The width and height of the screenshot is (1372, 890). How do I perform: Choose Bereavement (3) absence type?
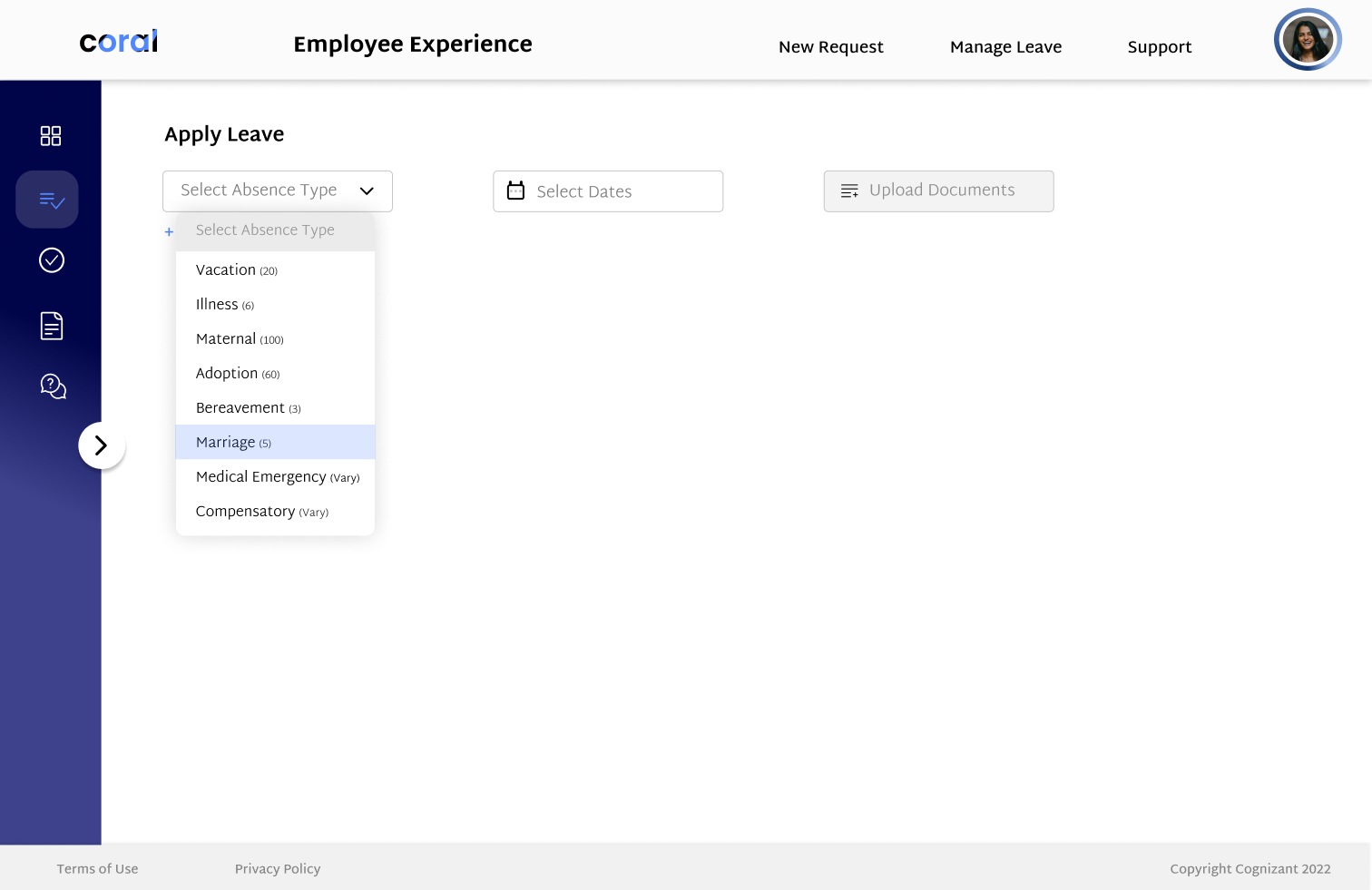[x=275, y=408]
